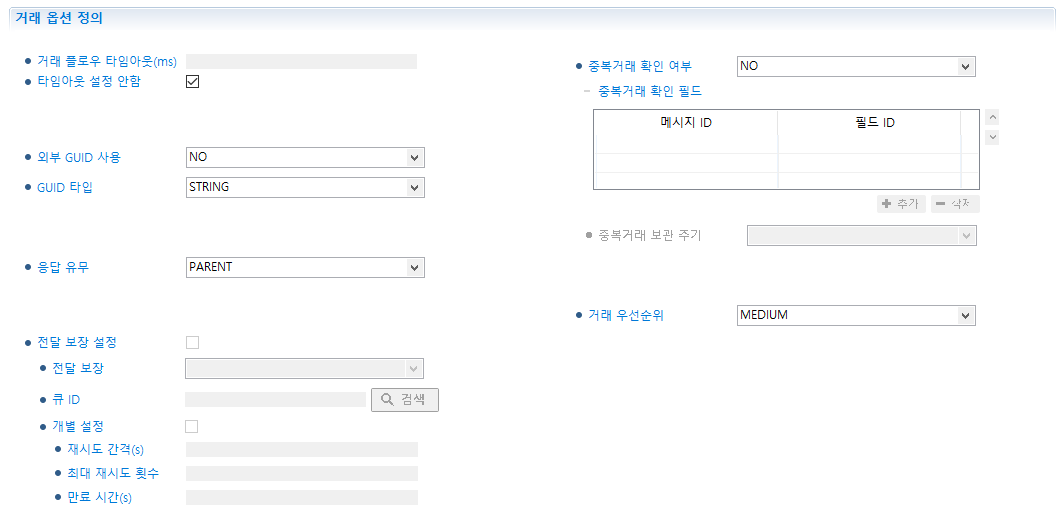
Task: Open the 중복거래 확인 여부 dropdown
Action: (855, 67)
